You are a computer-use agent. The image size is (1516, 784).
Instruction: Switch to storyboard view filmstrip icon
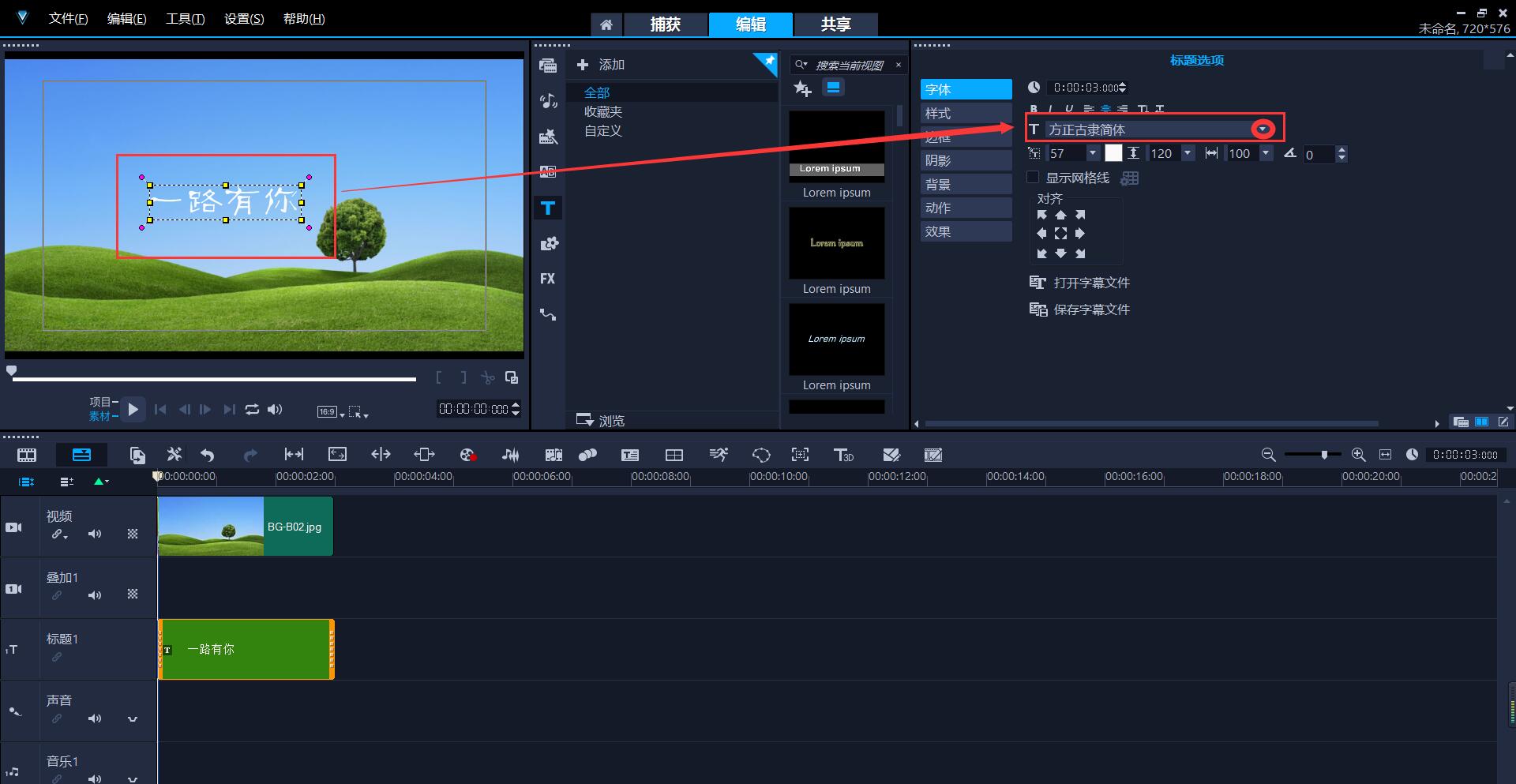pos(27,455)
